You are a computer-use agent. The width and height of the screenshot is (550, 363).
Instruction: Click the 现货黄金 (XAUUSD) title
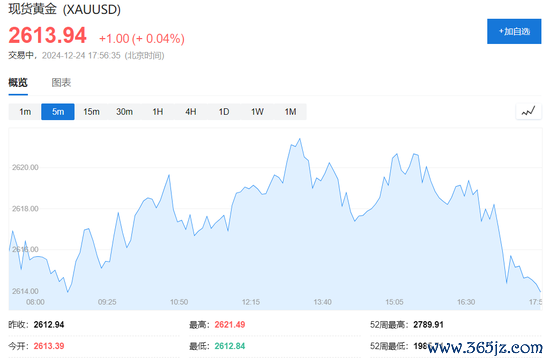click(x=65, y=9)
